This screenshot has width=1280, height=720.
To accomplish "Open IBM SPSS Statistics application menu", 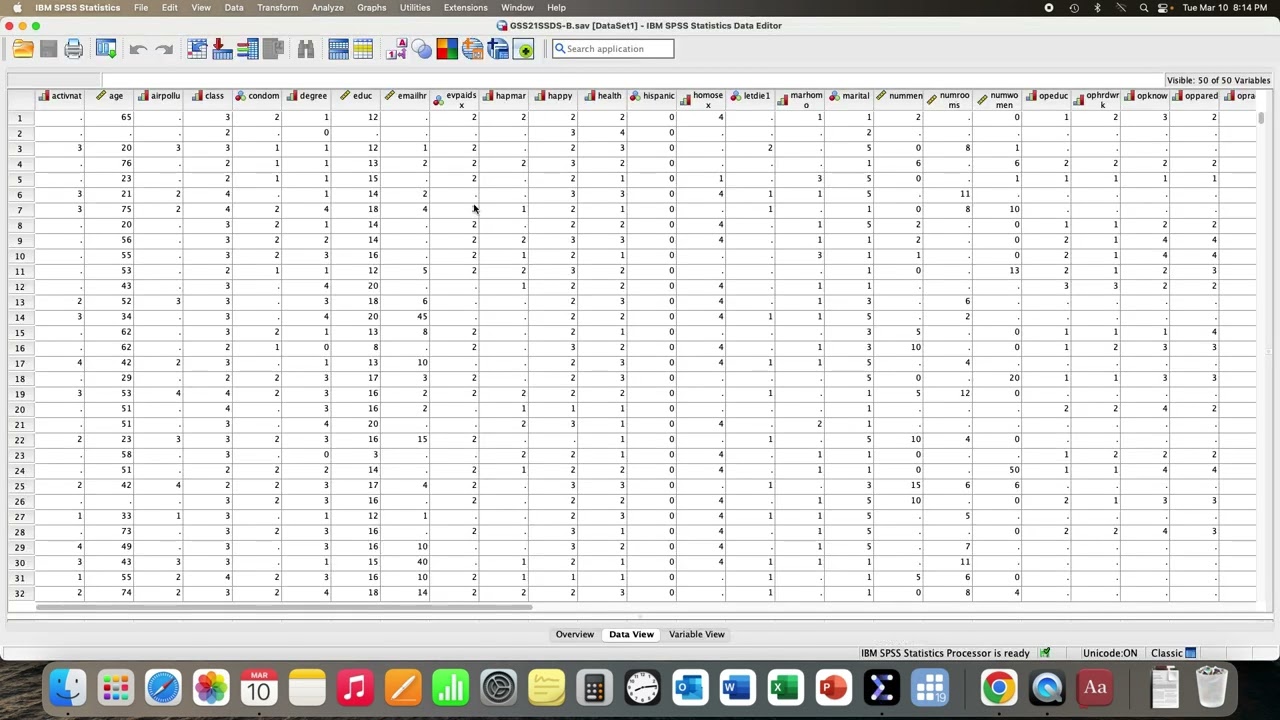I will click(77, 7).
